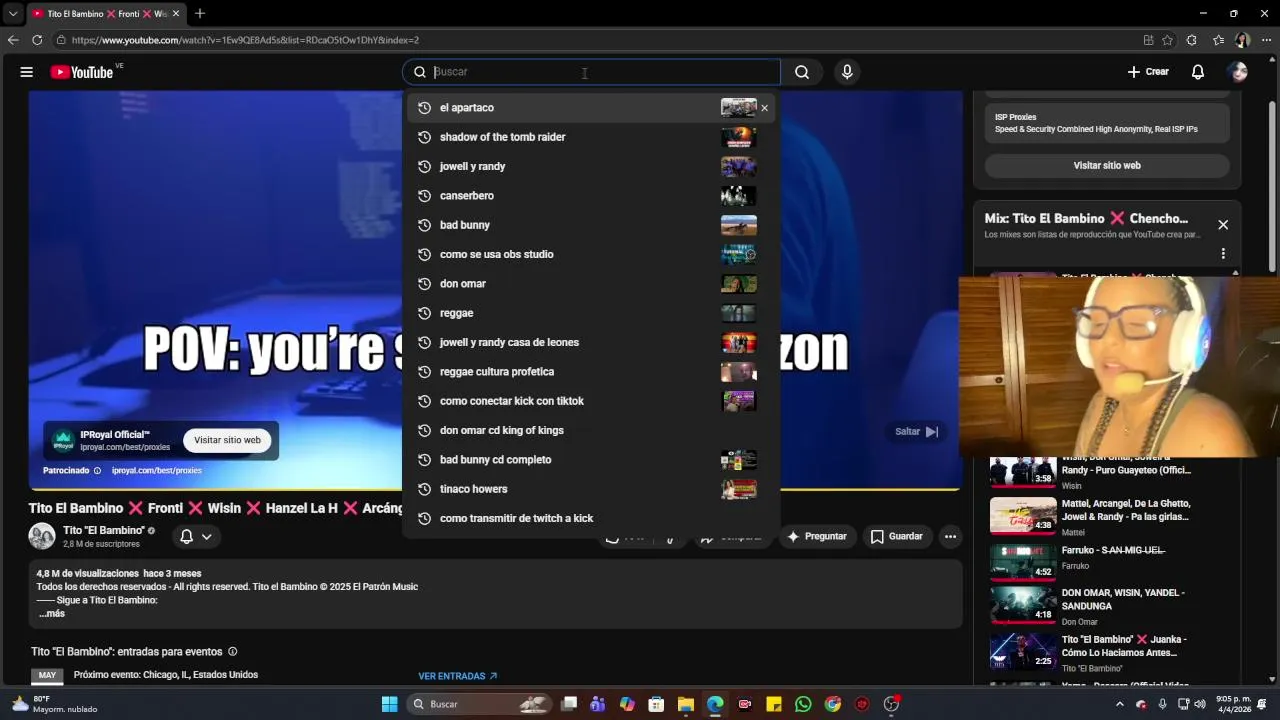Open WhatsApp from the taskbar

(803, 704)
